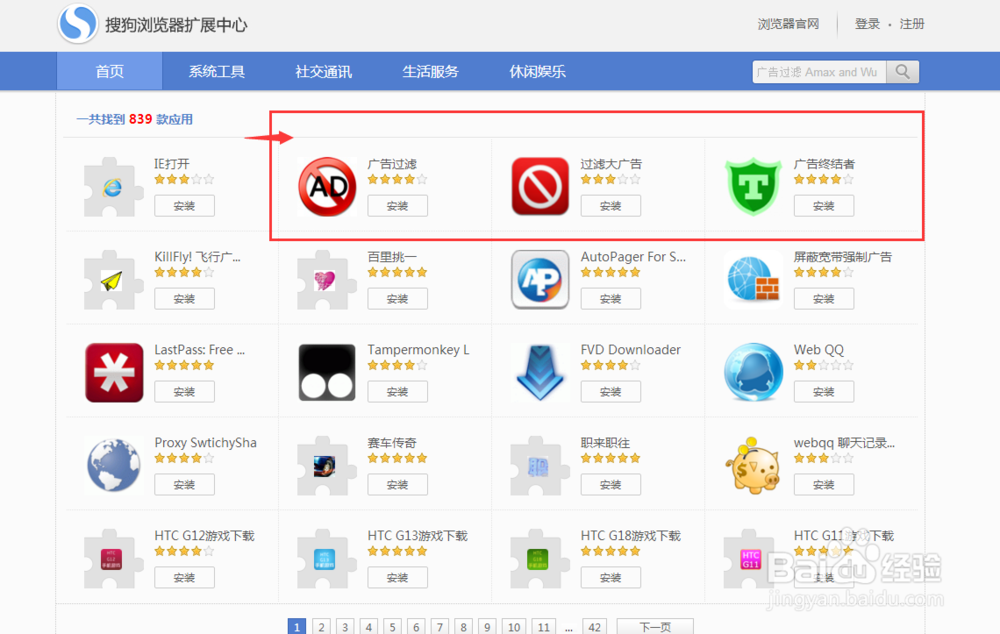Install the 广告终结者 extension
The width and height of the screenshot is (1000, 634).
point(823,206)
